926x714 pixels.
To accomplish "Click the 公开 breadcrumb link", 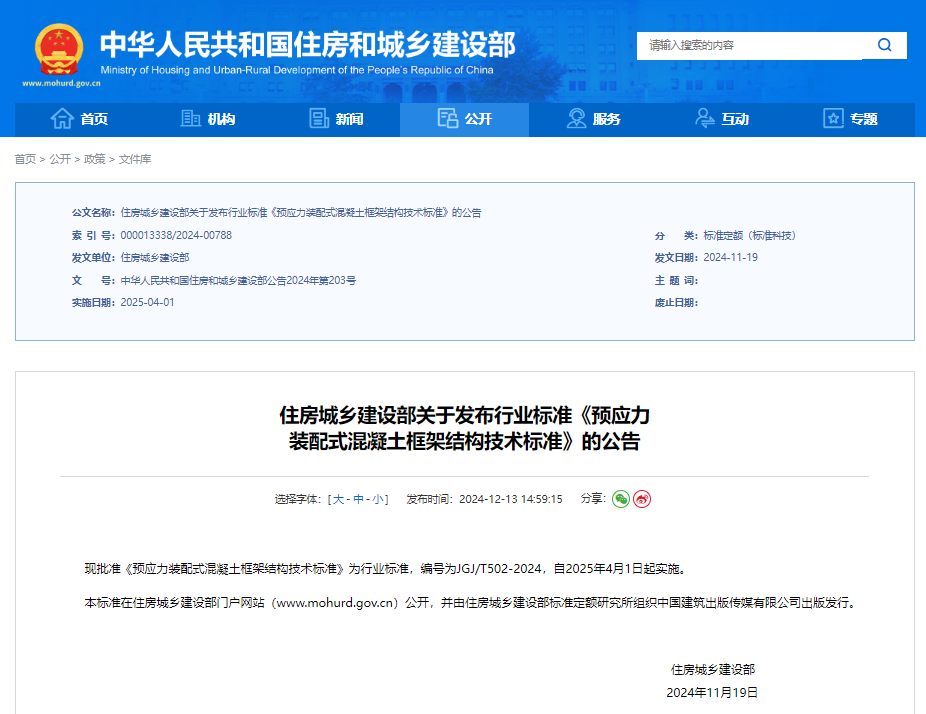I will (x=60, y=159).
